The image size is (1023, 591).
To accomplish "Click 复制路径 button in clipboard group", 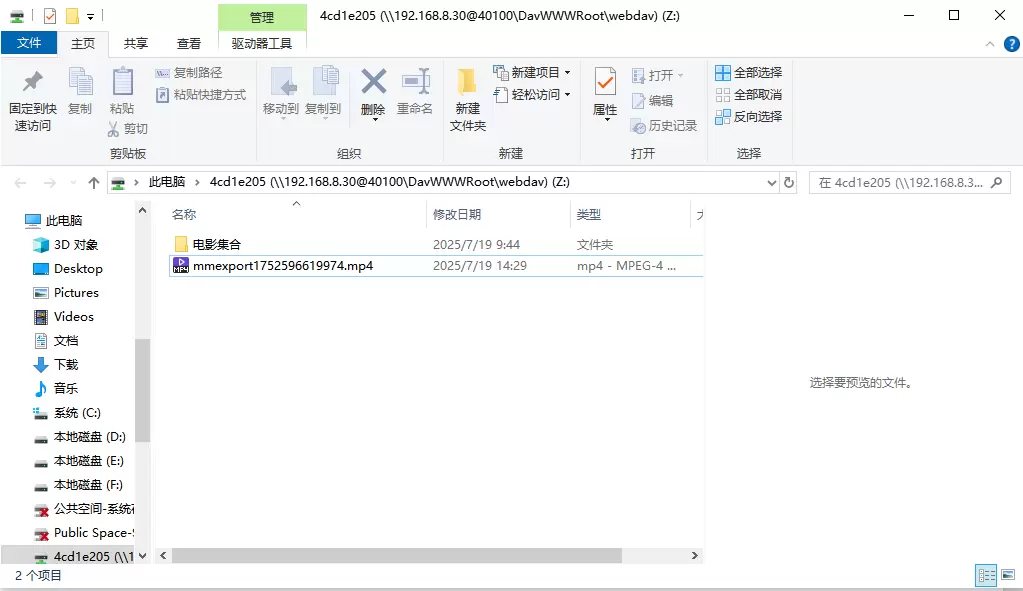I will coord(189,73).
